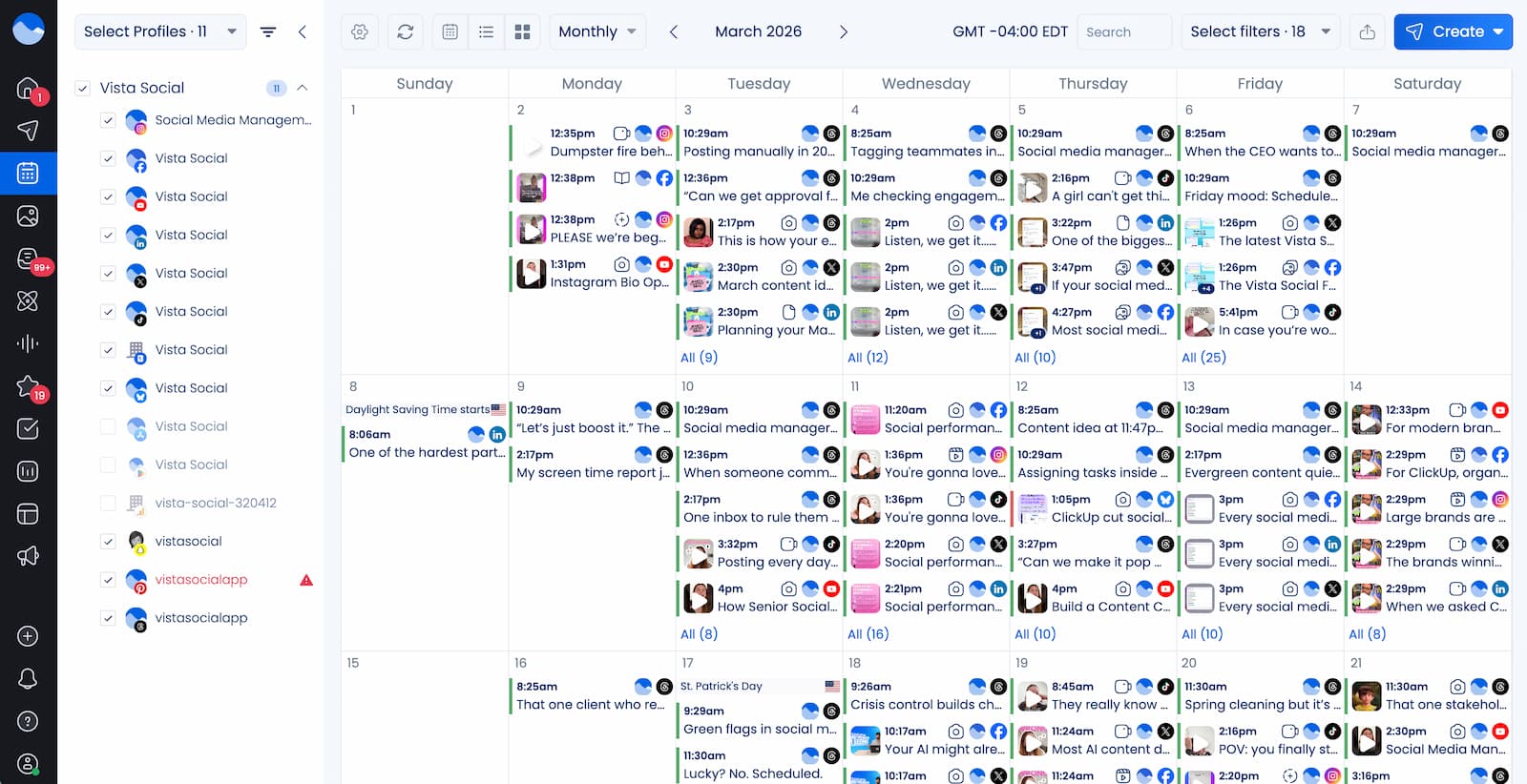Screen dimensions: 1527x784
Task: Open Select Profiles · 11 dropdown
Action: coord(160,31)
